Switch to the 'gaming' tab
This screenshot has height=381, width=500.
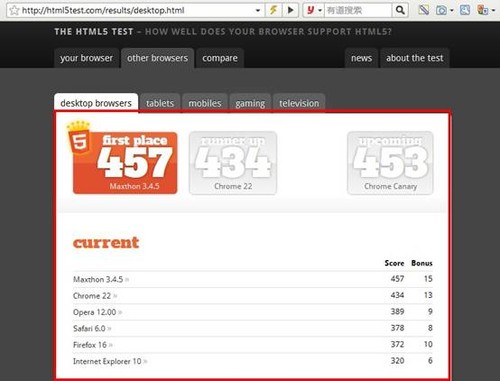click(x=250, y=103)
